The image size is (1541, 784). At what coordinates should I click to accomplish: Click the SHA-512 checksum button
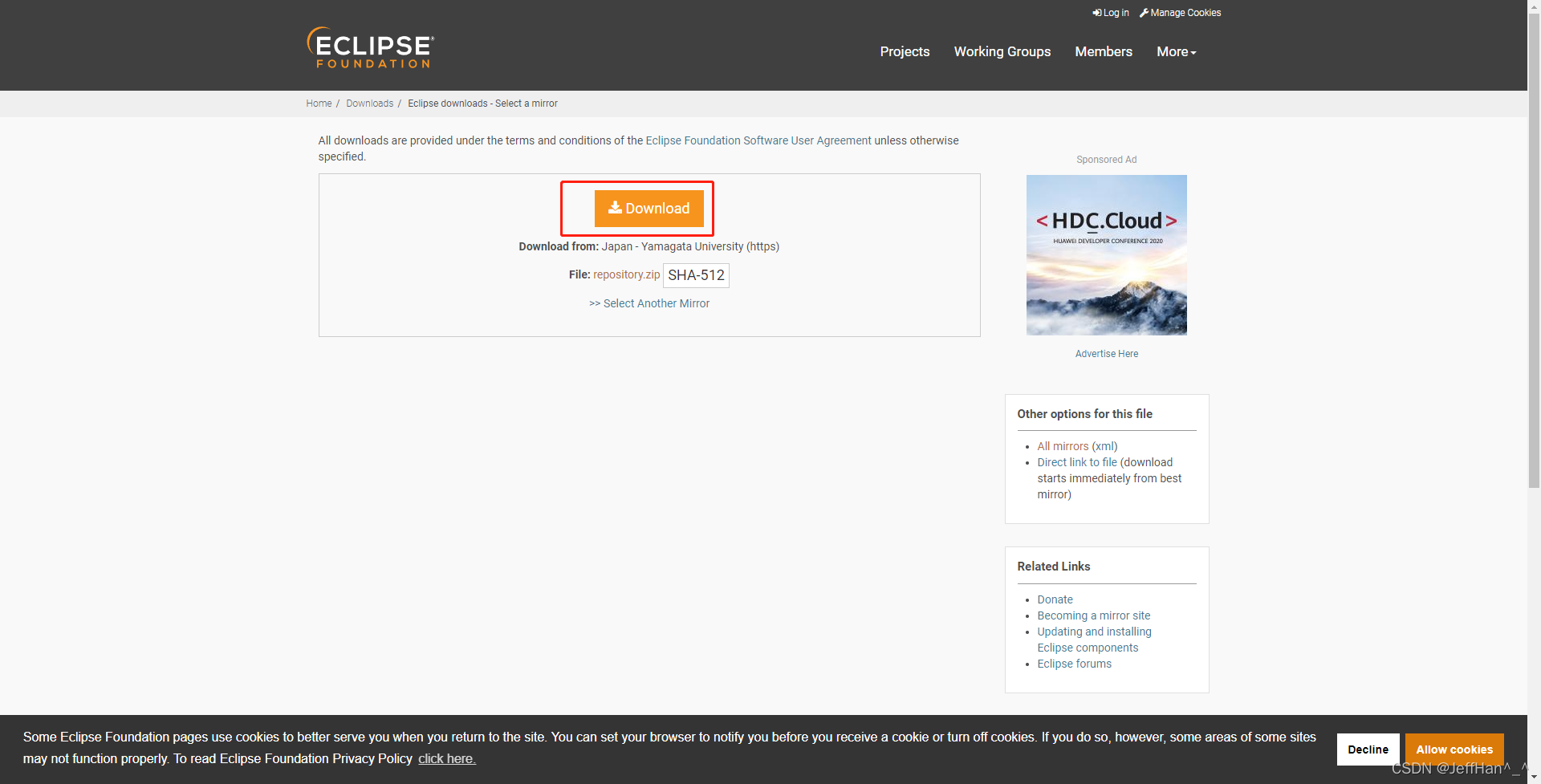tap(696, 275)
